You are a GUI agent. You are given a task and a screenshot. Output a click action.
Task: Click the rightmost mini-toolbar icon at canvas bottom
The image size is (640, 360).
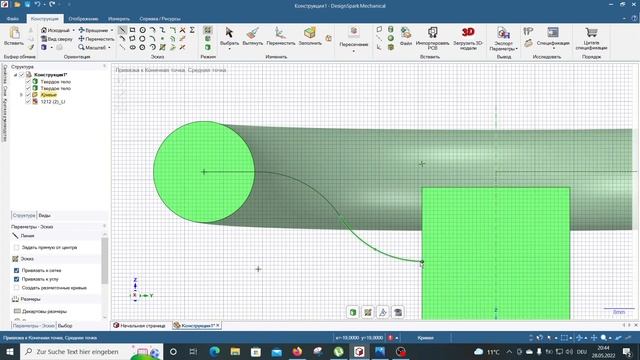coord(398,312)
